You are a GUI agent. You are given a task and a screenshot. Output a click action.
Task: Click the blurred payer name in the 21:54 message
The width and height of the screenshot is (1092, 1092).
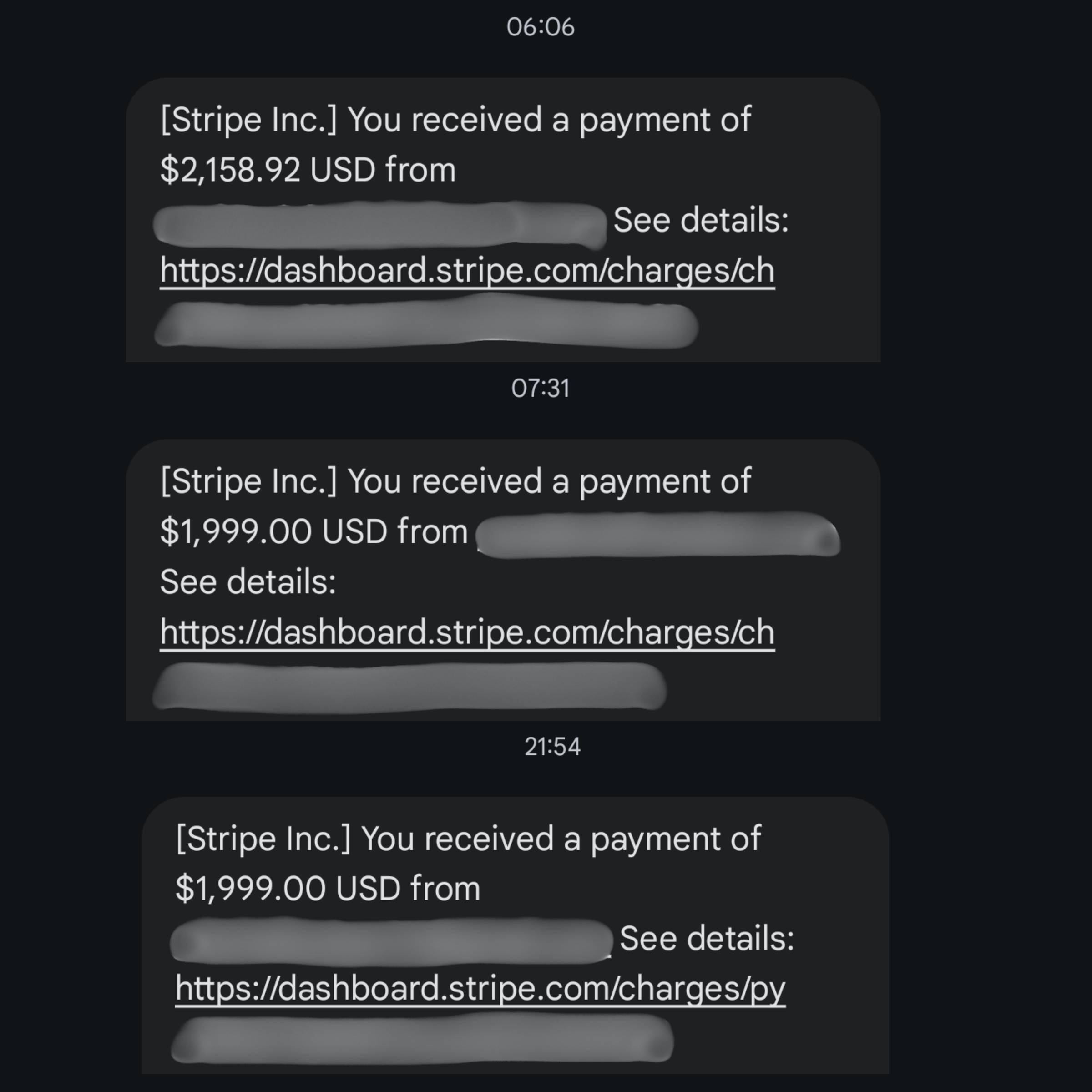pos(390,940)
